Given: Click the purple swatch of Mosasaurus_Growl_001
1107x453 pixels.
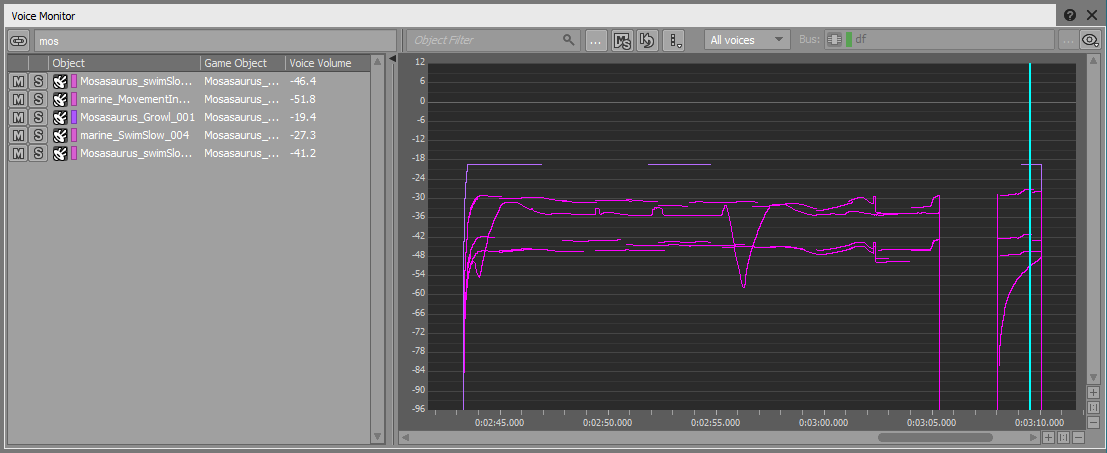Looking at the screenshot, I should pos(74,117).
